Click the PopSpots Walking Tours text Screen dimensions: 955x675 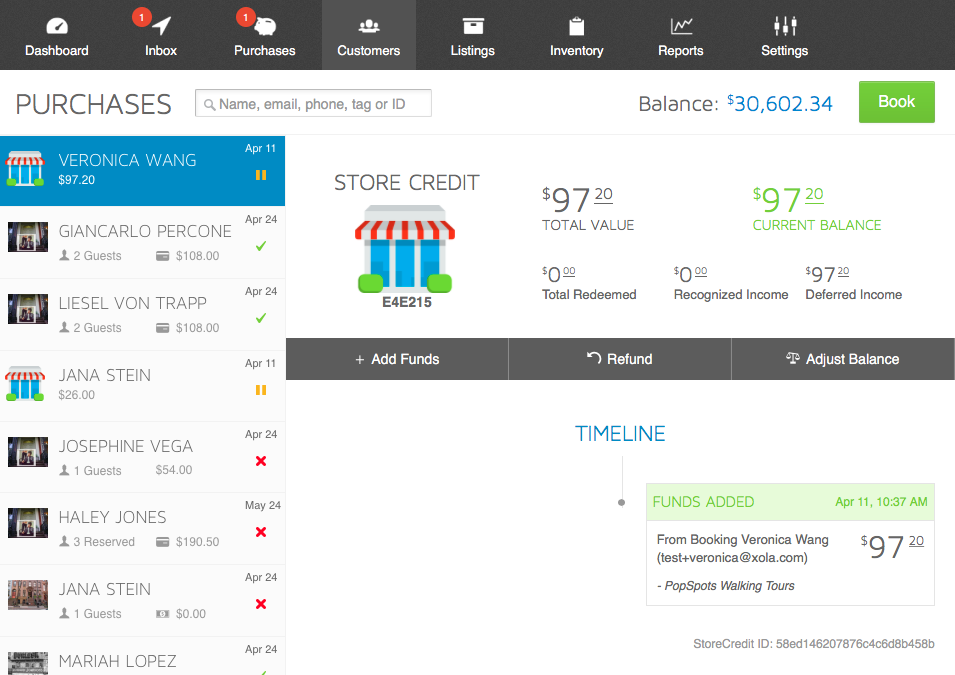tap(729, 586)
